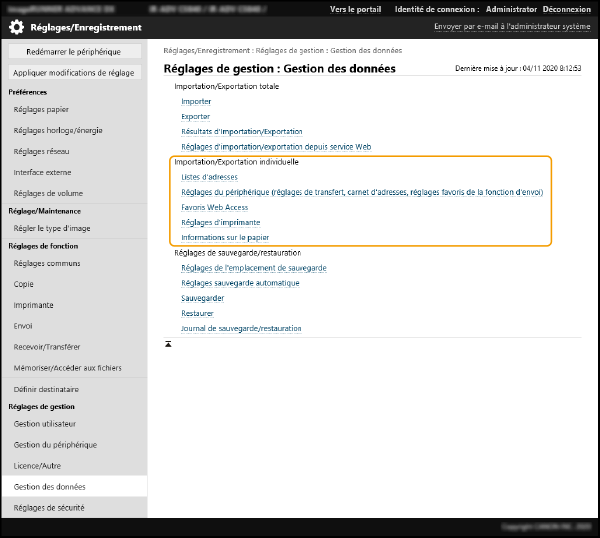The width and height of the screenshot is (600, 538).
Task: Open Vers le portail link
Action: pos(356,9)
